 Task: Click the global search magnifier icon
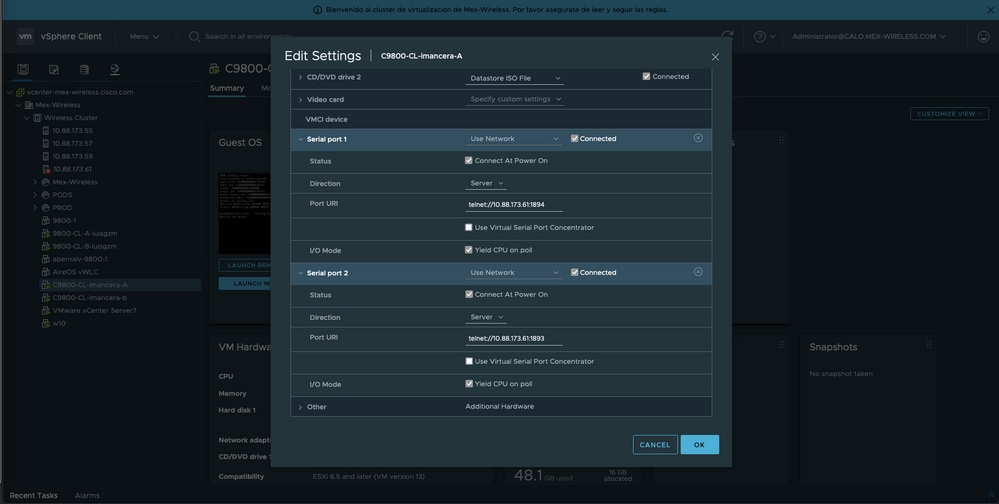[194, 36]
